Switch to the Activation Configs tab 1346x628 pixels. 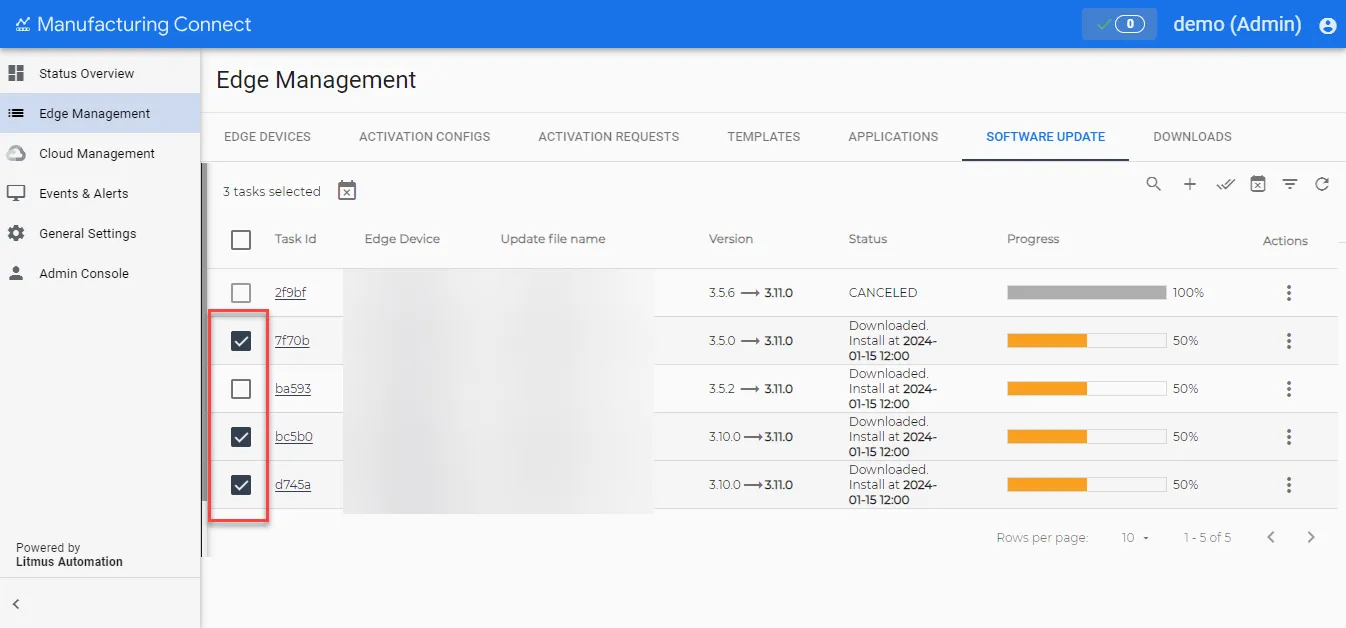(x=425, y=137)
